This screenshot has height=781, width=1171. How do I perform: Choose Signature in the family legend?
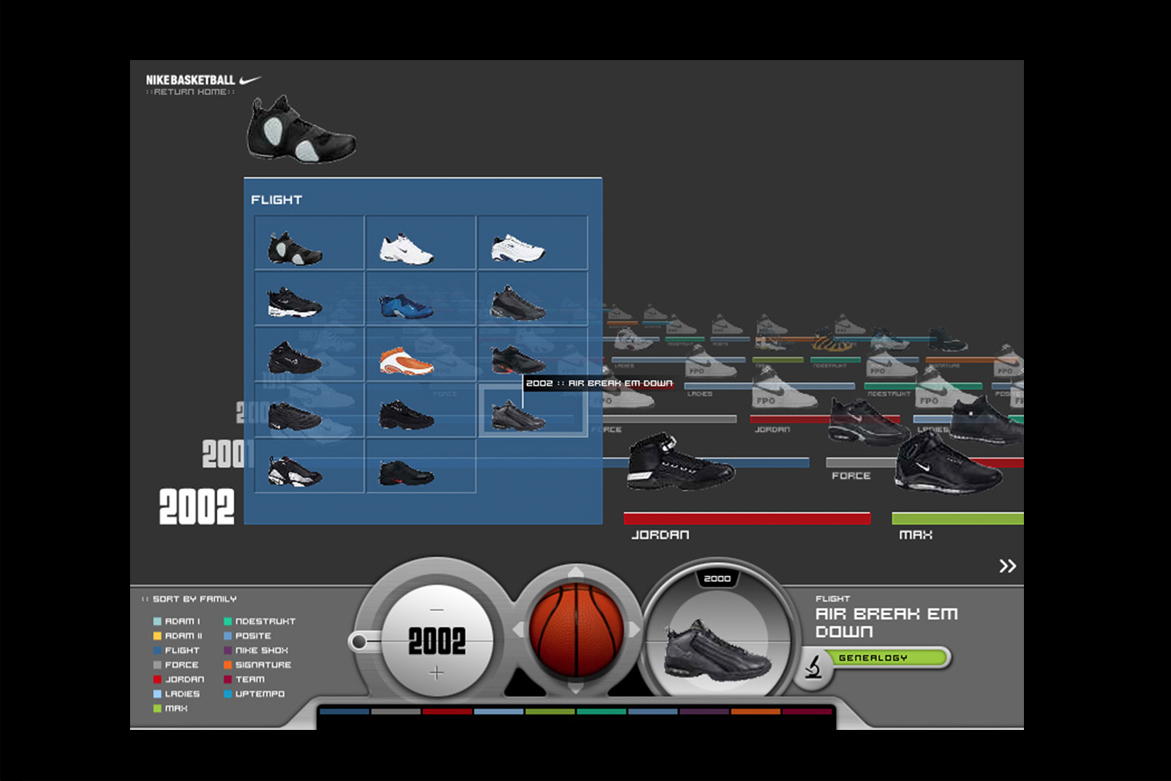coord(258,665)
